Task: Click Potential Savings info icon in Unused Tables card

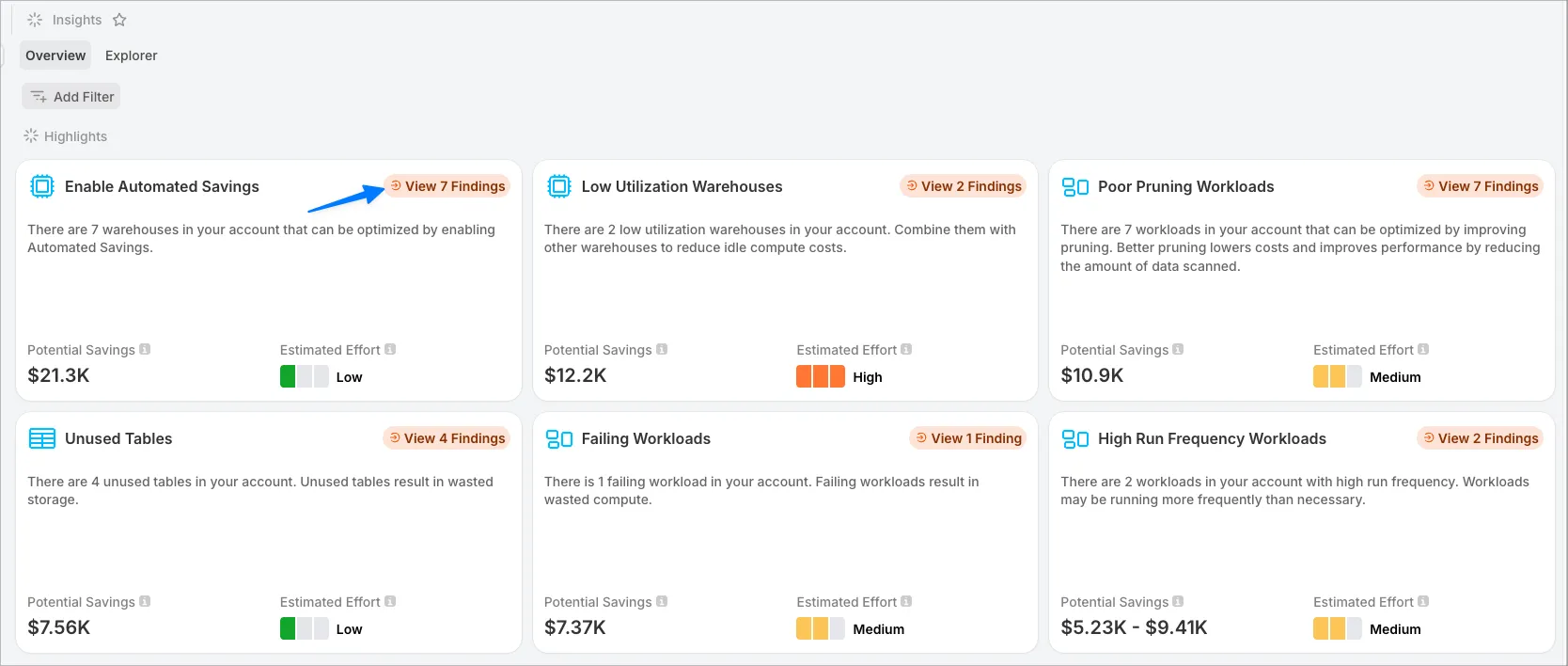Action: [x=145, y=601]
